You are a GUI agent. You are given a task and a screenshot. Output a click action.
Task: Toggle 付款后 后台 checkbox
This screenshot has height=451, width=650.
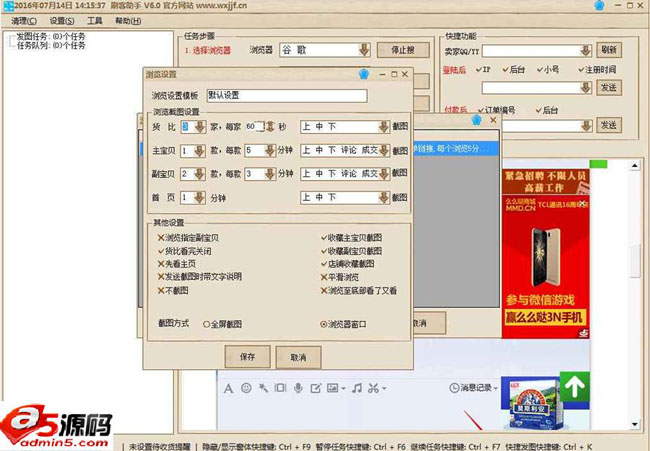pos(547,110)
